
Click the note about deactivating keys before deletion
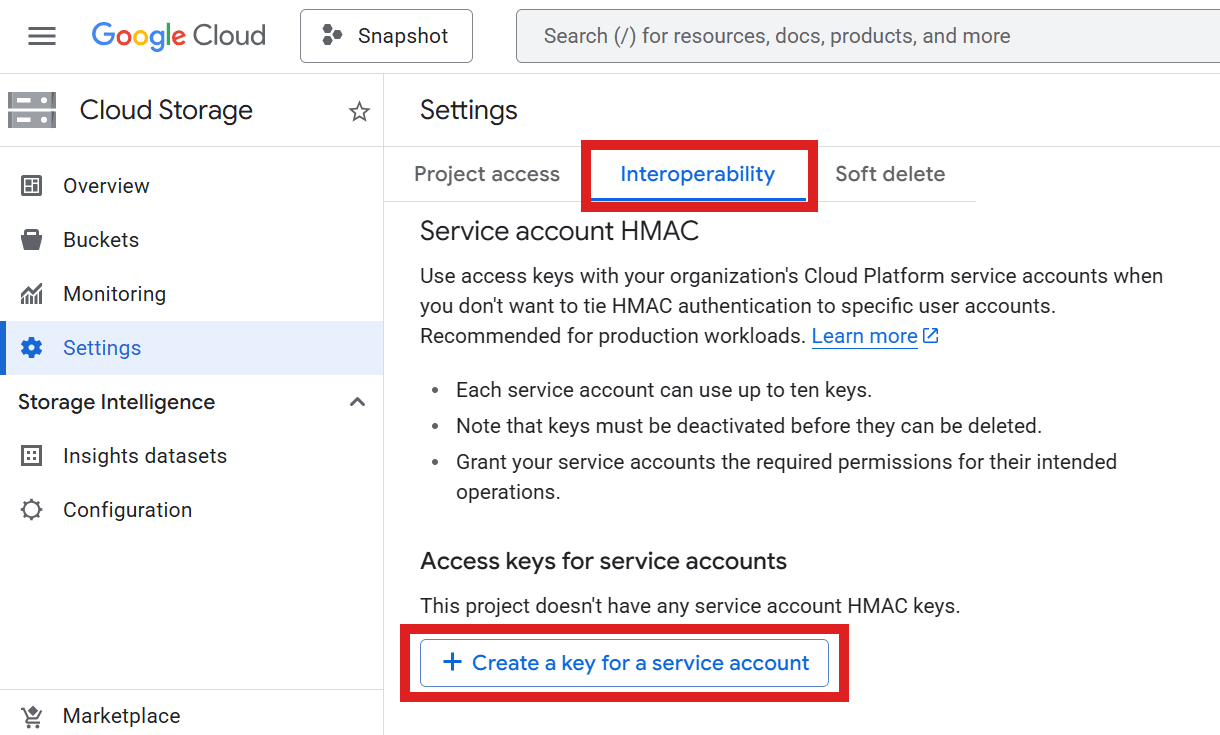click(749, 426)
